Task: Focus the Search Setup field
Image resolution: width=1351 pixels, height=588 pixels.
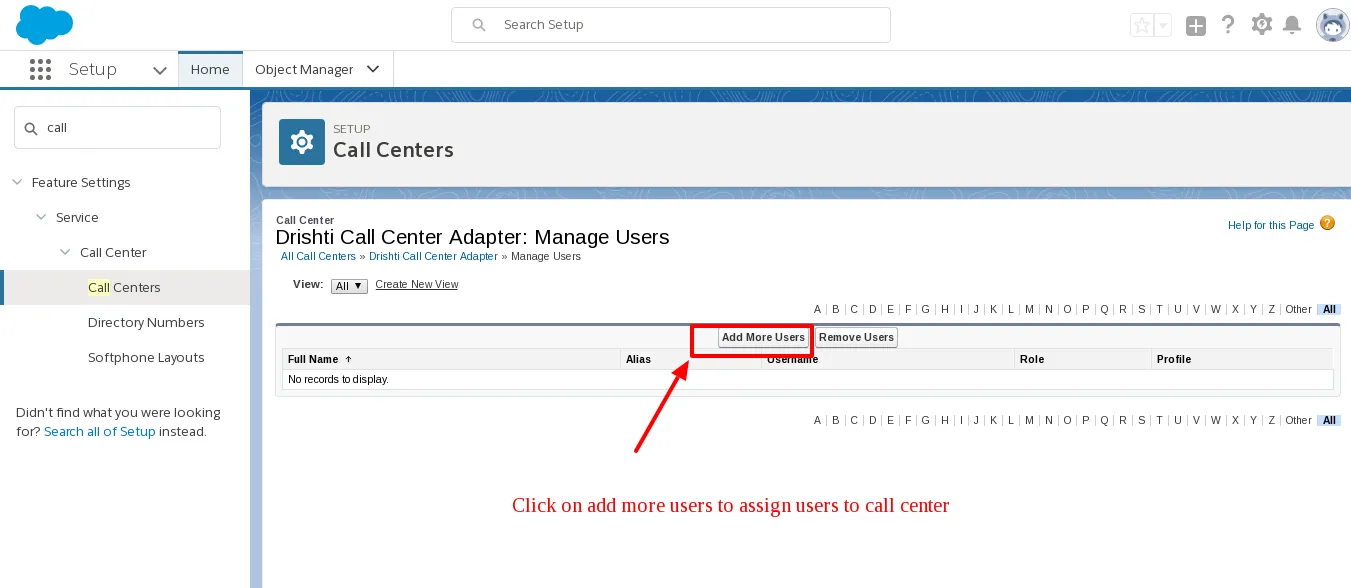Action: pos(671,25)
